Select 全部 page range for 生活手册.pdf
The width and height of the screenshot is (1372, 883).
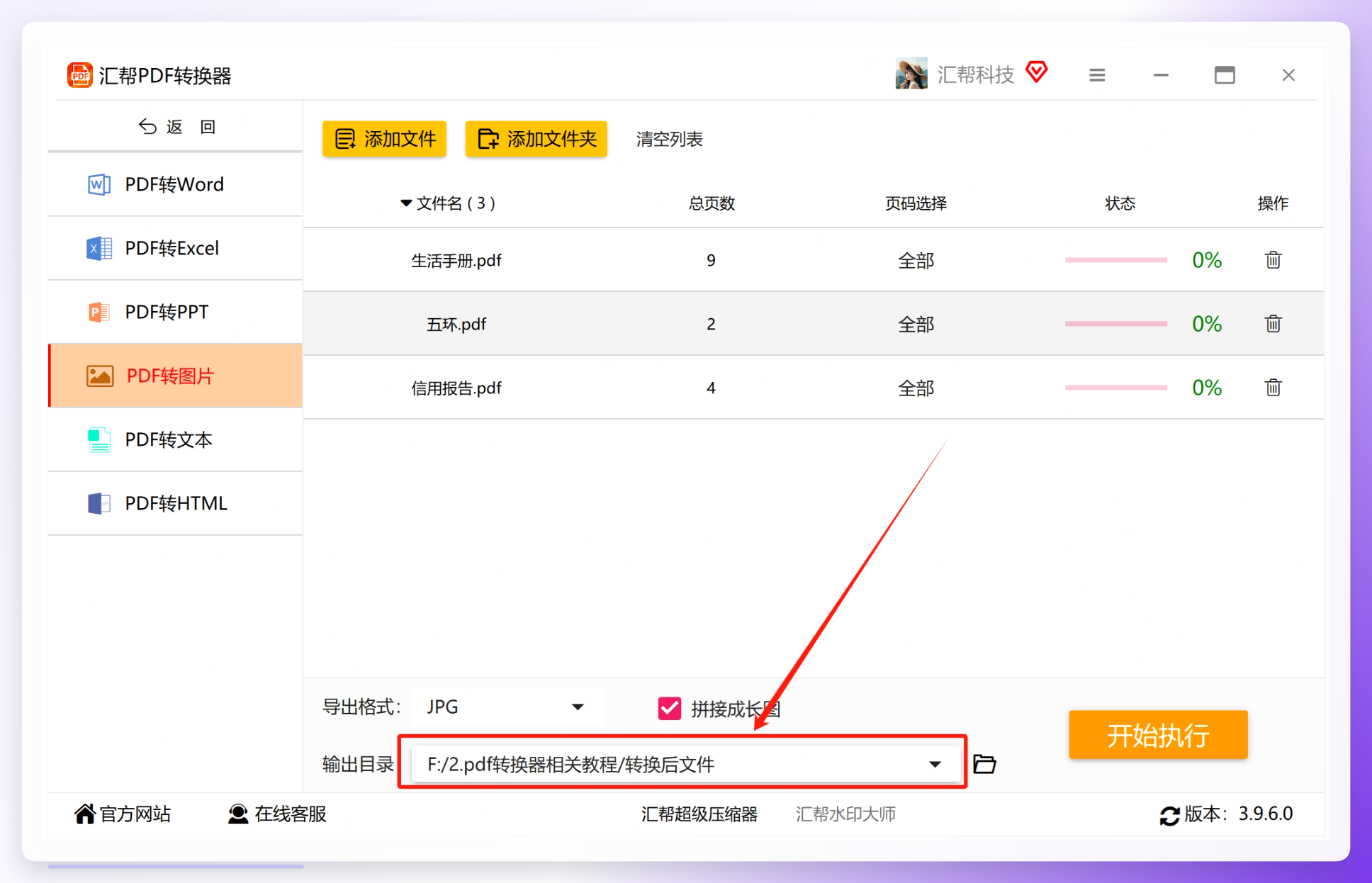coord(916,261)
